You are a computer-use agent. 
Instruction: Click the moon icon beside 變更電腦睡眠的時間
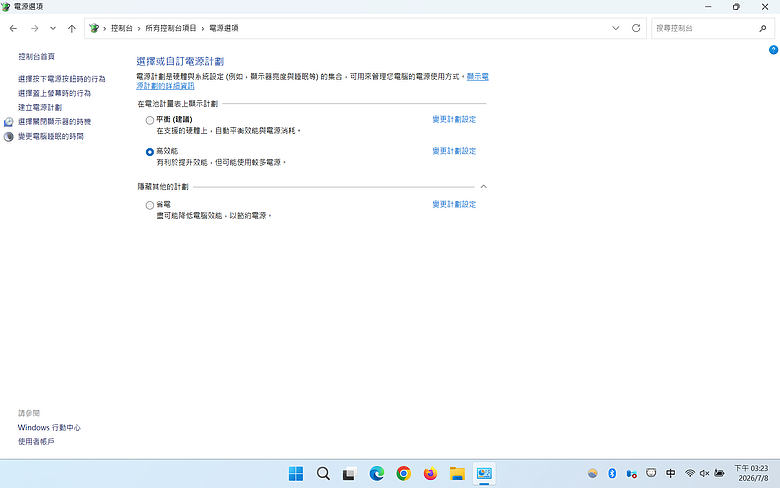click(8, 136)
